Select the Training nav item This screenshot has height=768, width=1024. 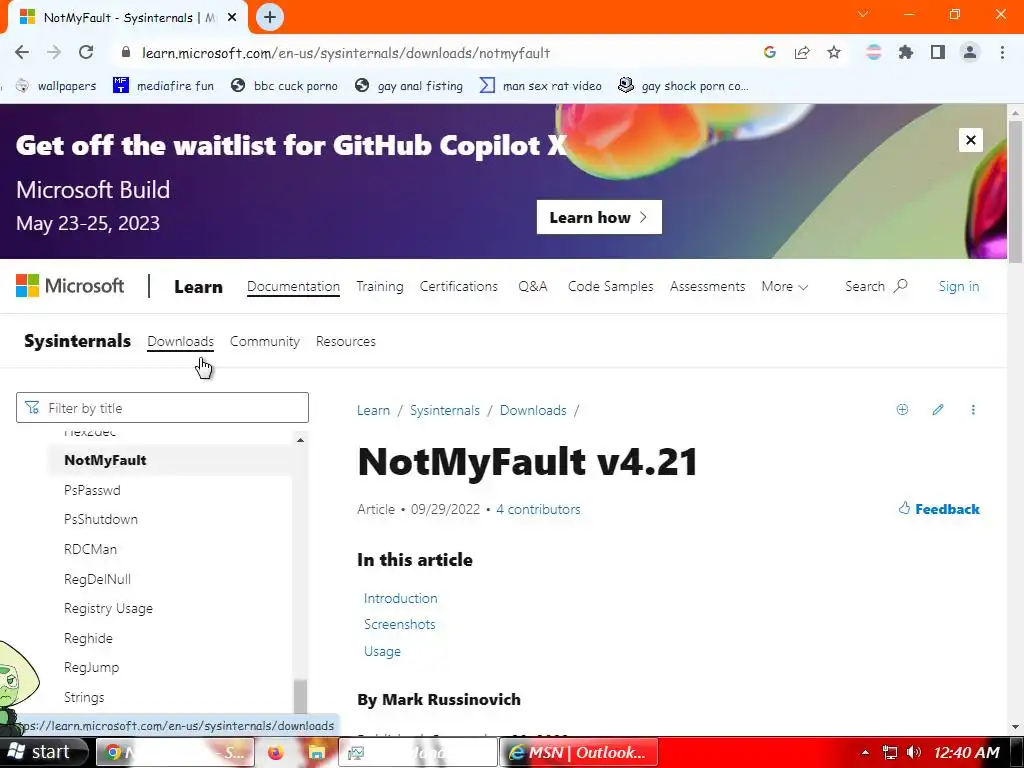point(379,287)
